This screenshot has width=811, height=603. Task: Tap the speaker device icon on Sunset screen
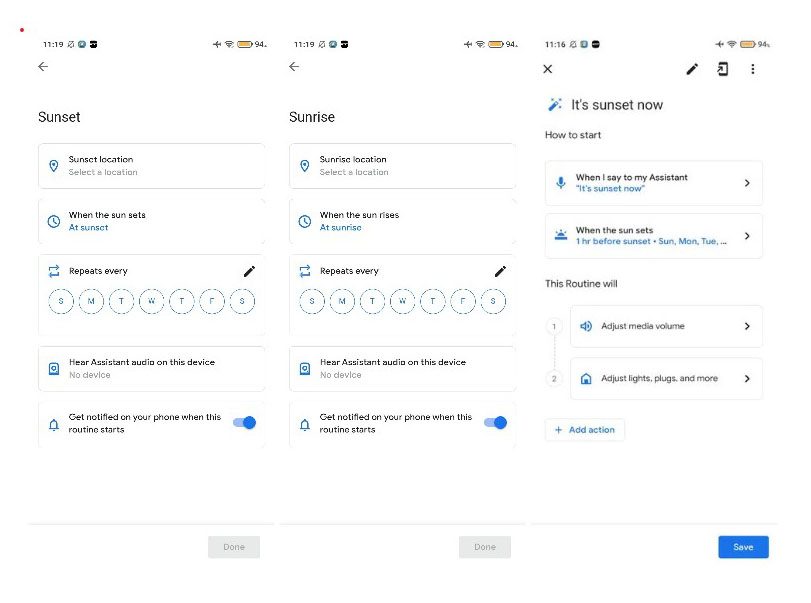(x=54, y=369)
